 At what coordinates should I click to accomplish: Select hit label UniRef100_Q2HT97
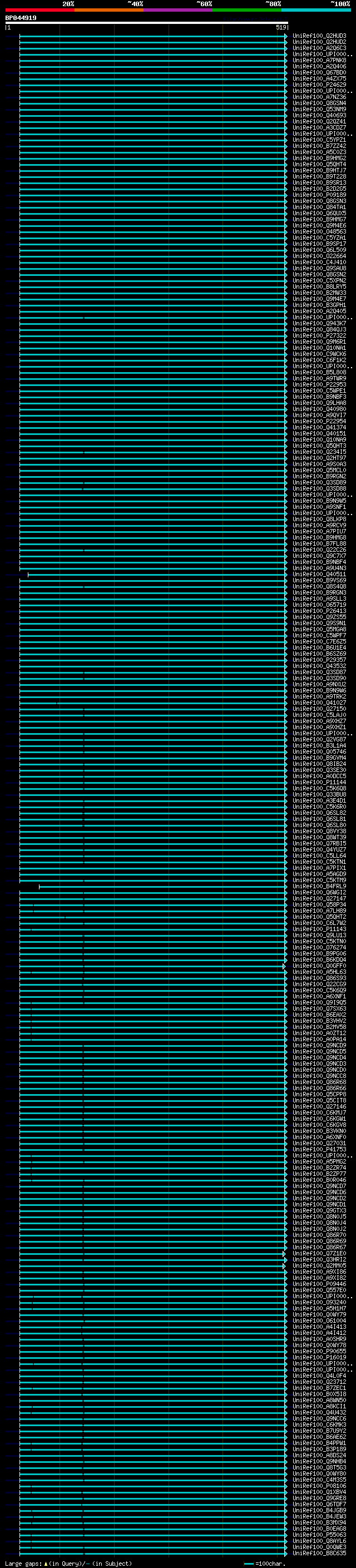pyautogui.click(x=319, y=458)
